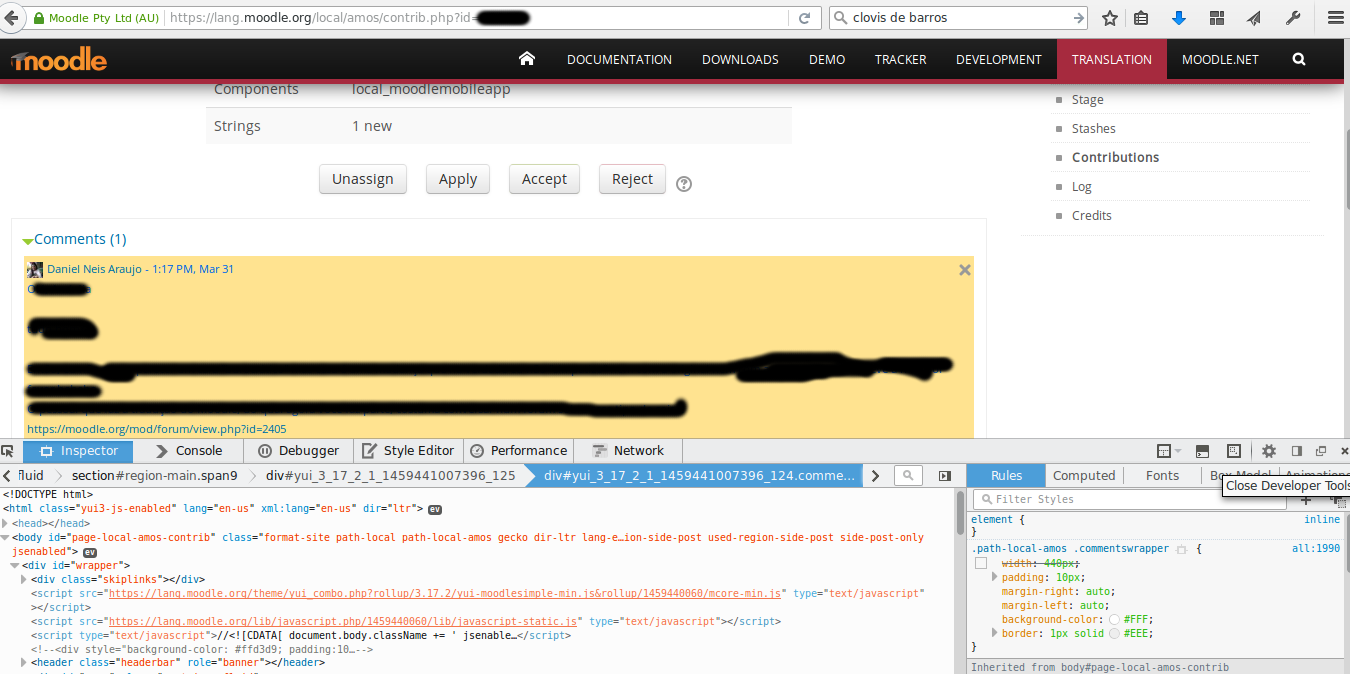1350x674 pixels.
Task: Click the Unassign button
Action: click(363, 179)
